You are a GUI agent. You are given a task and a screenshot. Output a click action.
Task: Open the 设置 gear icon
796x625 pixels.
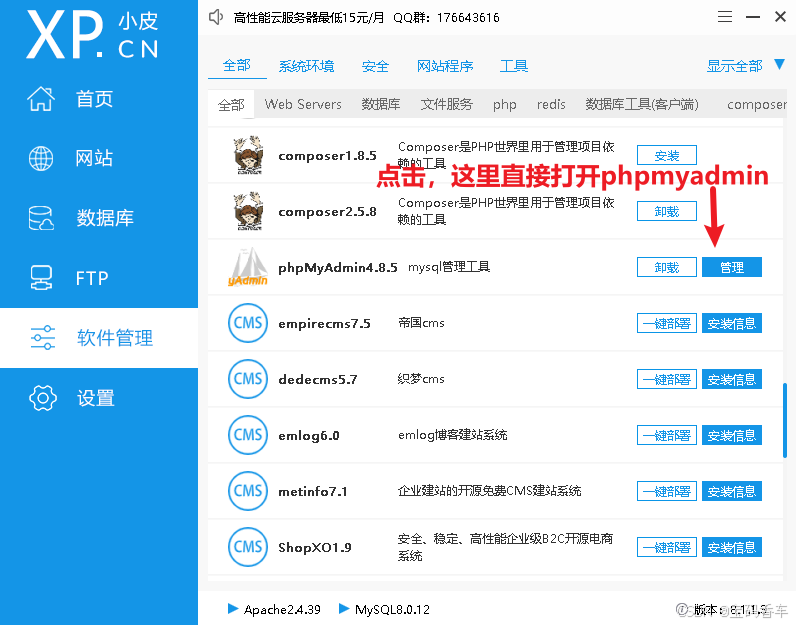click(x=43, y=398)
